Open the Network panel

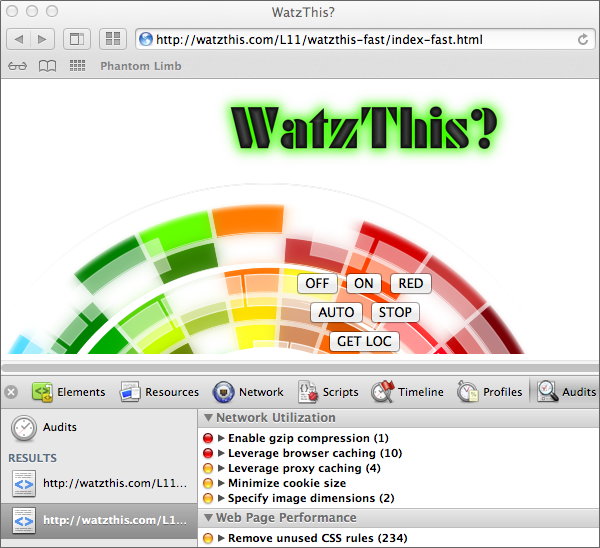tap(248, 392)
